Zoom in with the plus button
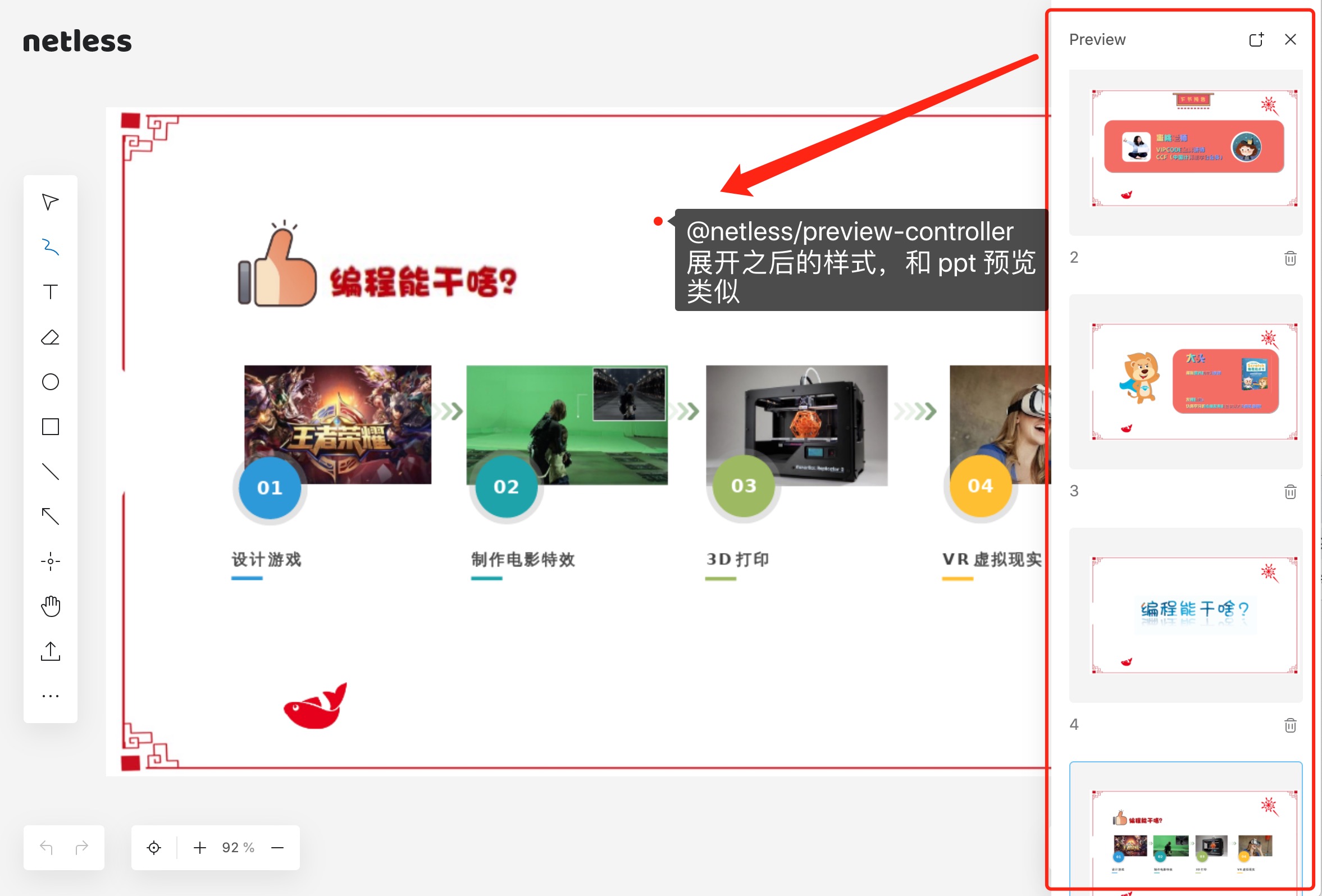Image resolution: width=1322 pixels, height=896 pixels. click(x=200, y=848)
